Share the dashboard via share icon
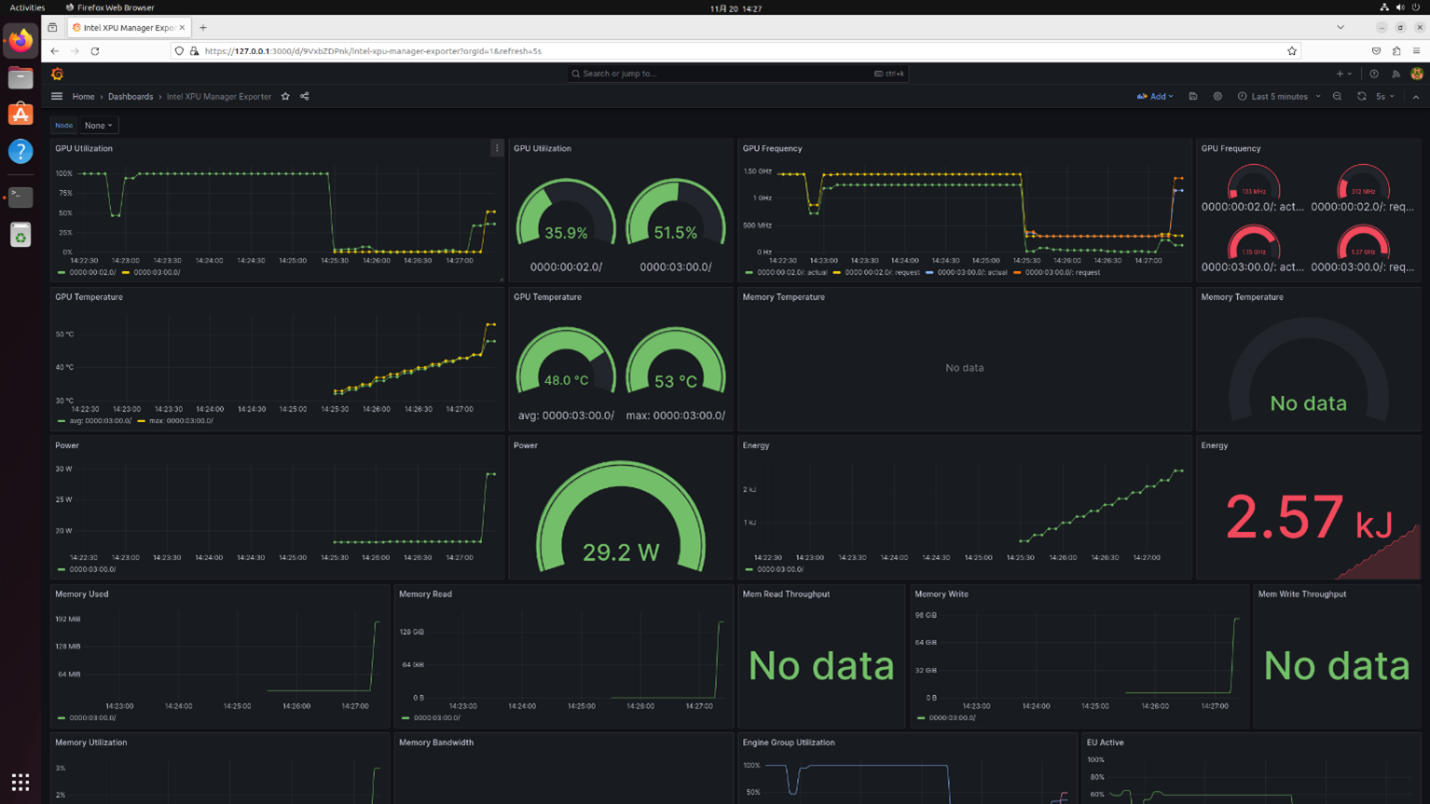This screenshot has height=804, width=1430. [x=304, y=97]
